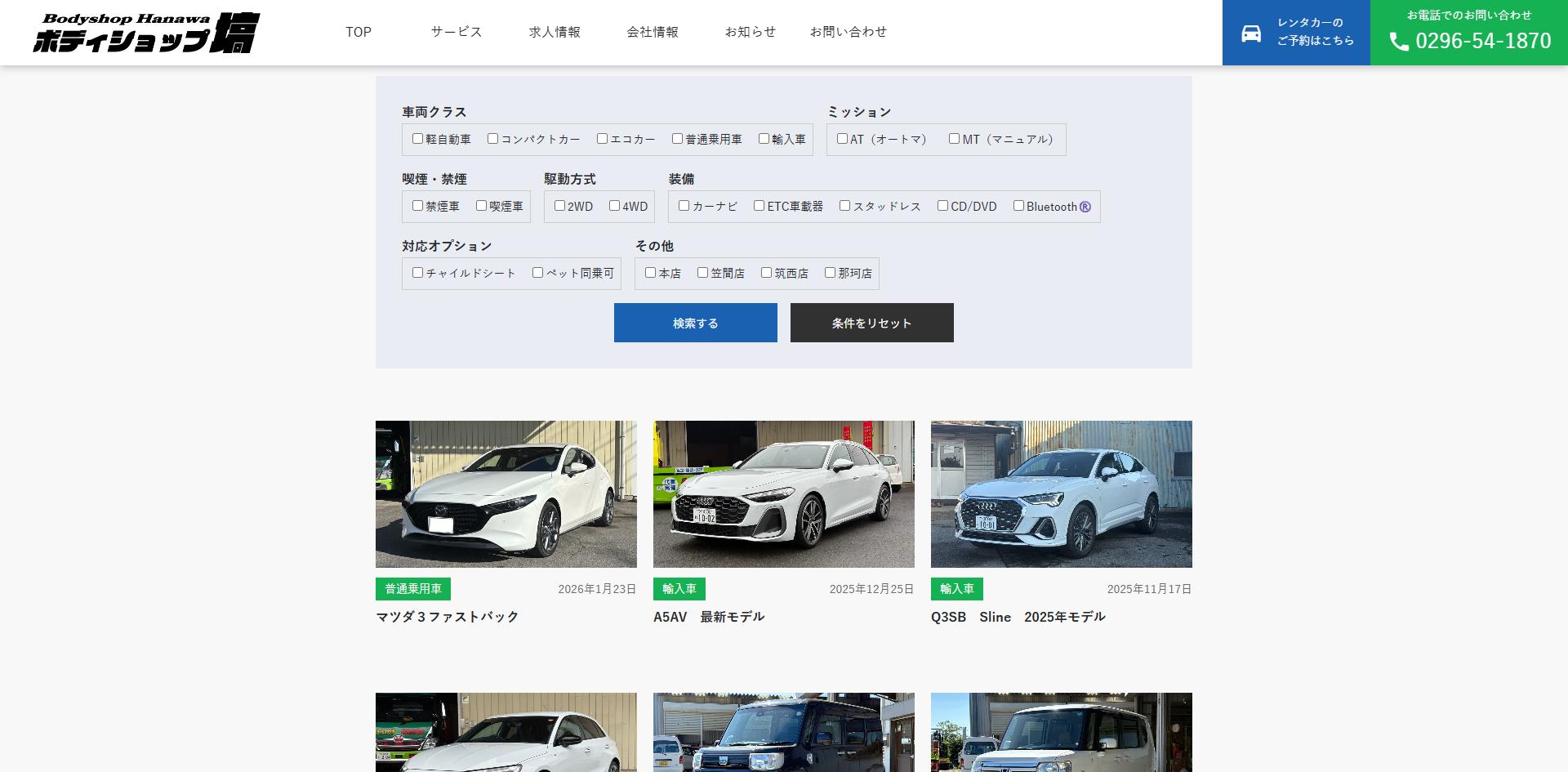Click the 車両クラス filter heading
Viewport: 1568px width, 772px height.
pos(434,112)
